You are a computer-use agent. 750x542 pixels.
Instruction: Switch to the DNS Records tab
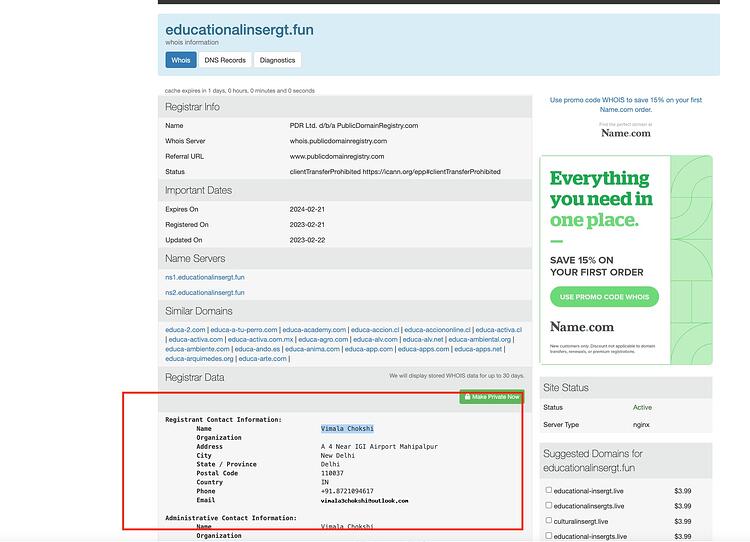click(x=225, y=60)
